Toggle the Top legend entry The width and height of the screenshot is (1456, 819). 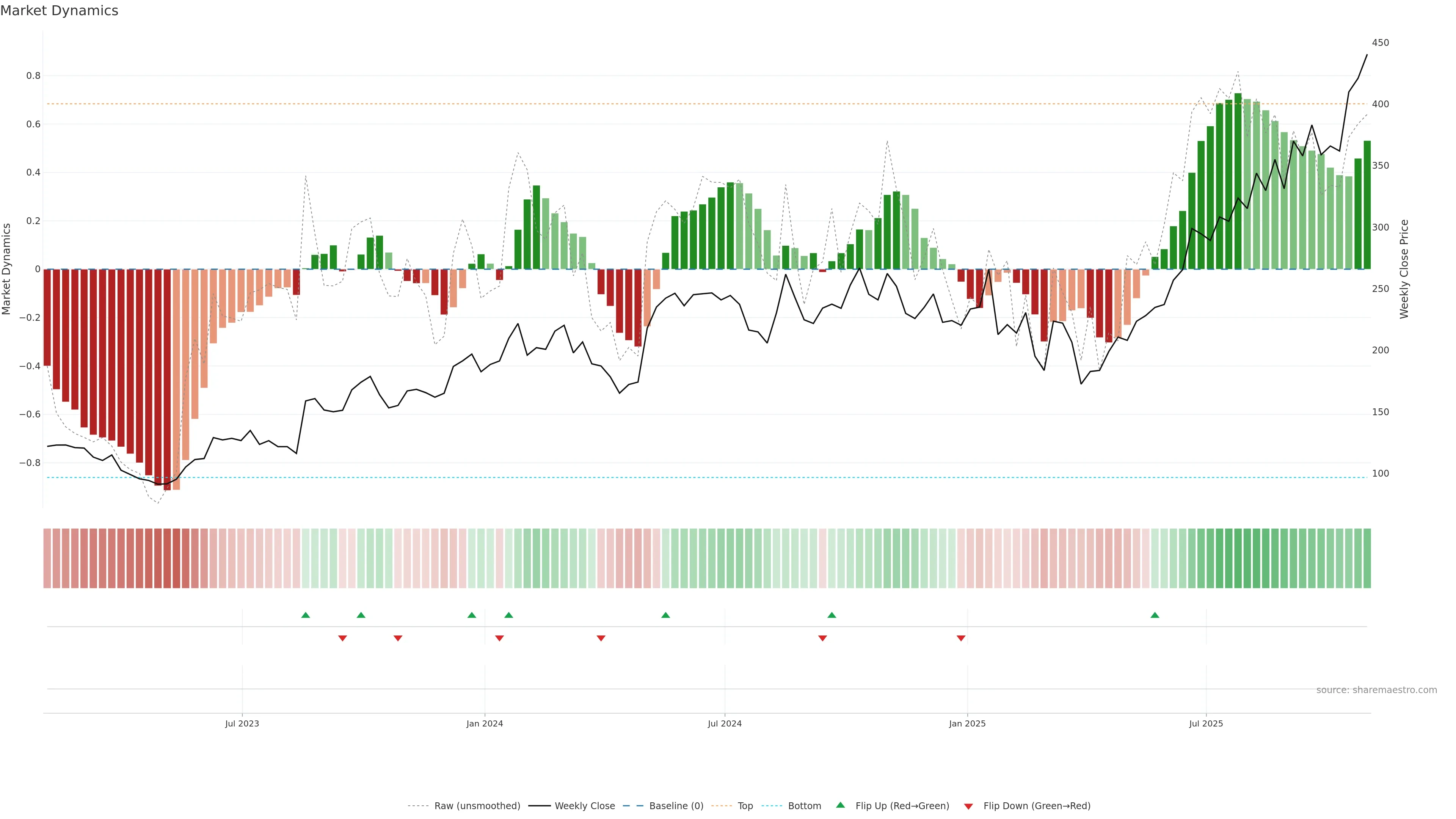coord(745,806)
